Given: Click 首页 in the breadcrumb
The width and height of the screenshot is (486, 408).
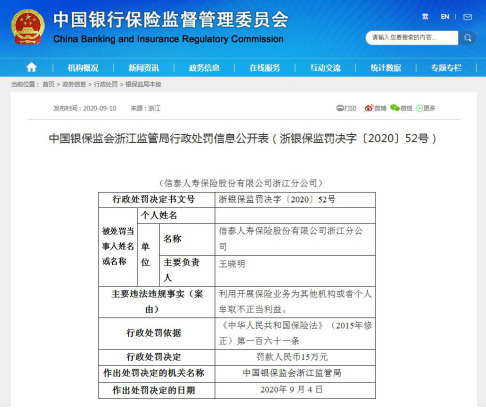Looking at the screenshot, I should point(48,84).
